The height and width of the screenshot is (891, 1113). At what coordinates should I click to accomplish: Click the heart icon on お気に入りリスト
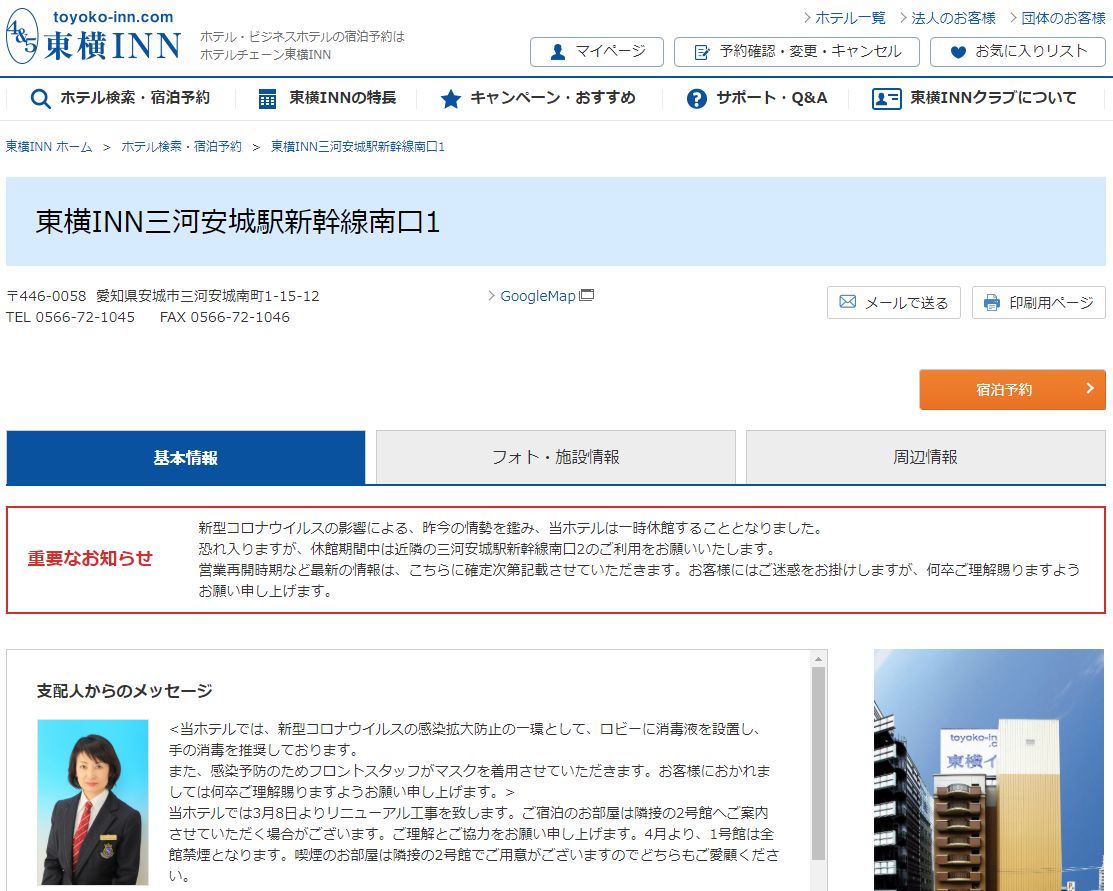point(958,52)
